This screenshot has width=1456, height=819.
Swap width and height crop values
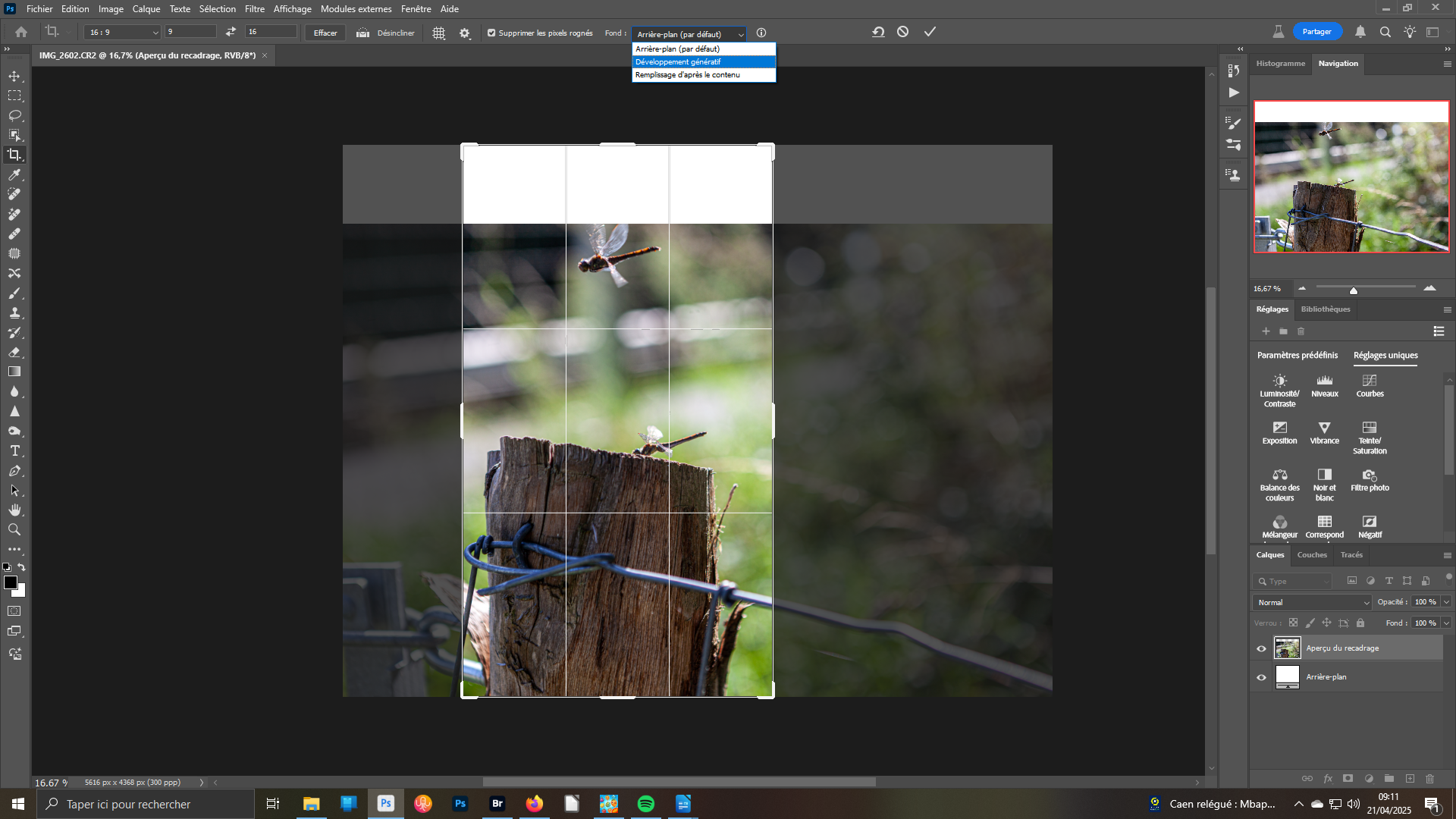(231, 32)
